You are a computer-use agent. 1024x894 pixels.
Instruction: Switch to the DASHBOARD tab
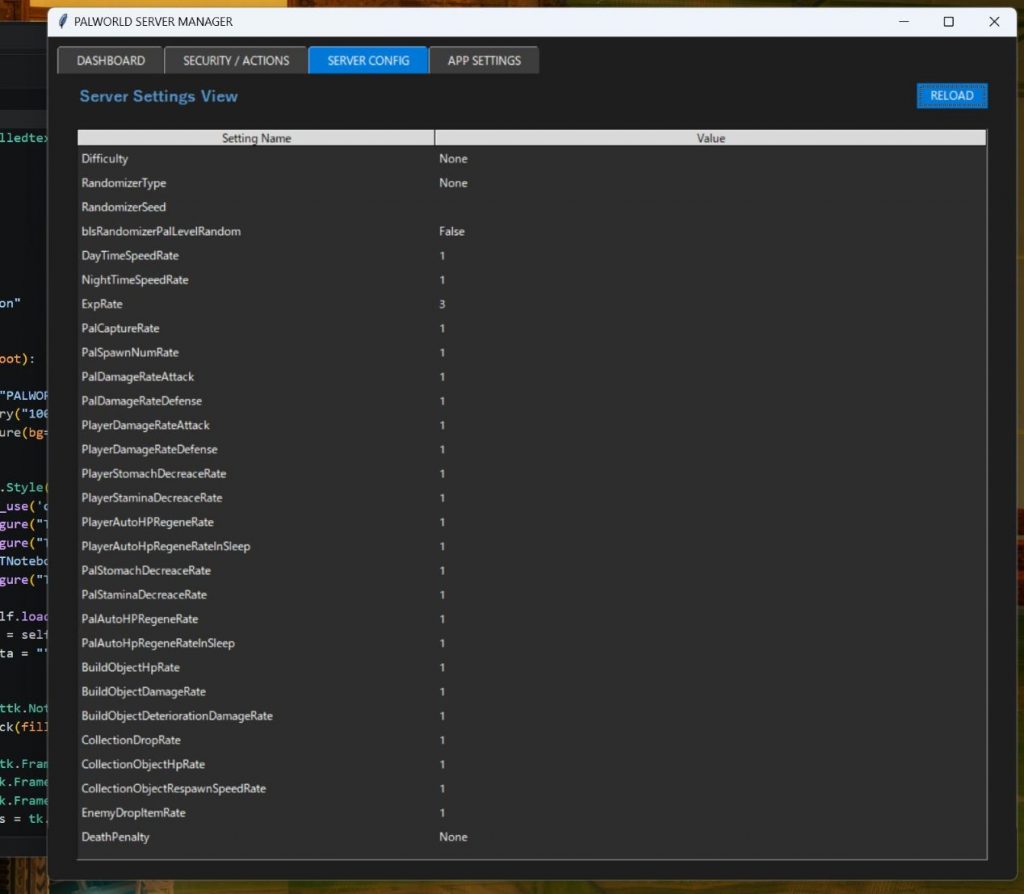110,61
